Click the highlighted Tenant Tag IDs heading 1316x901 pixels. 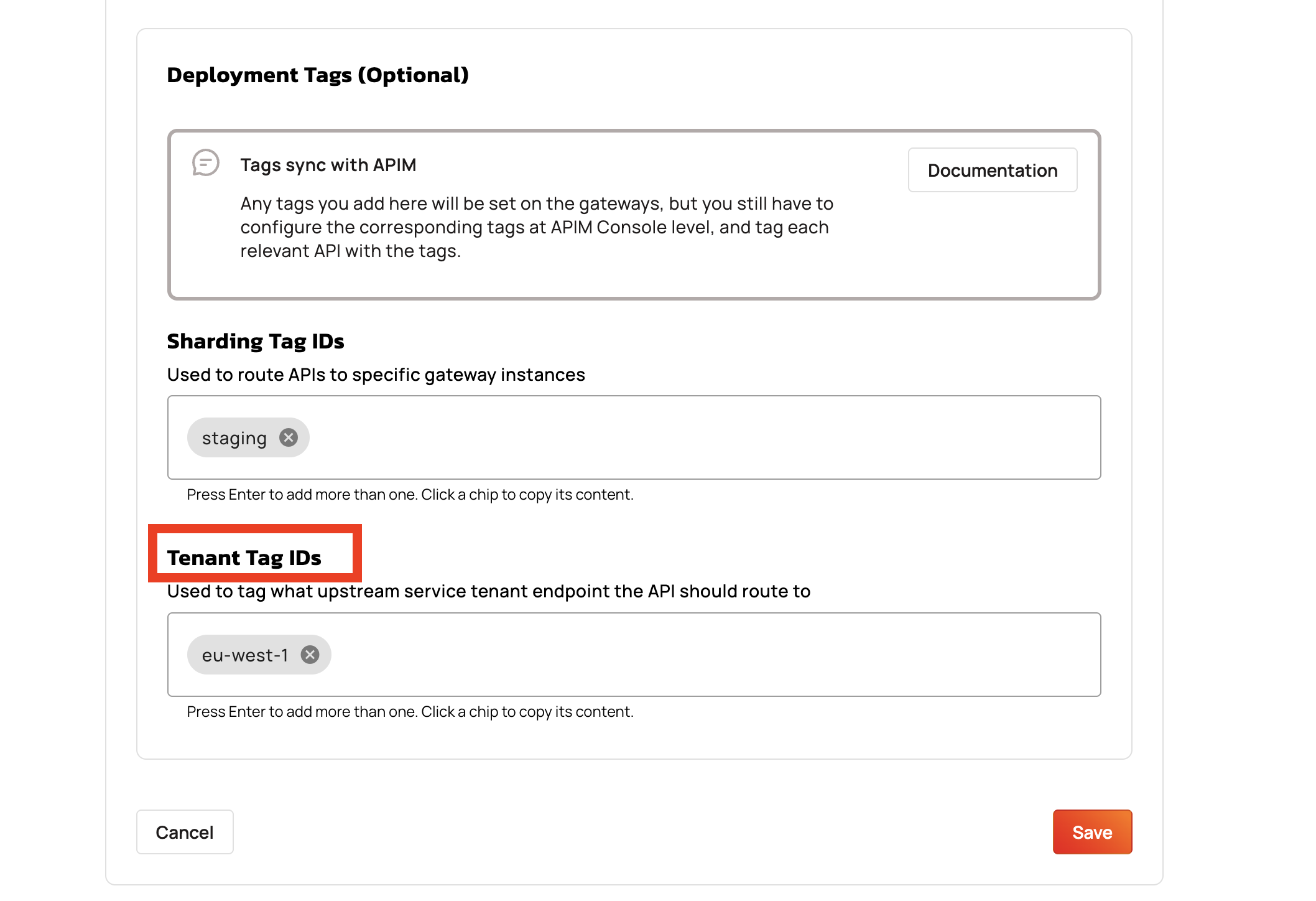244,558
